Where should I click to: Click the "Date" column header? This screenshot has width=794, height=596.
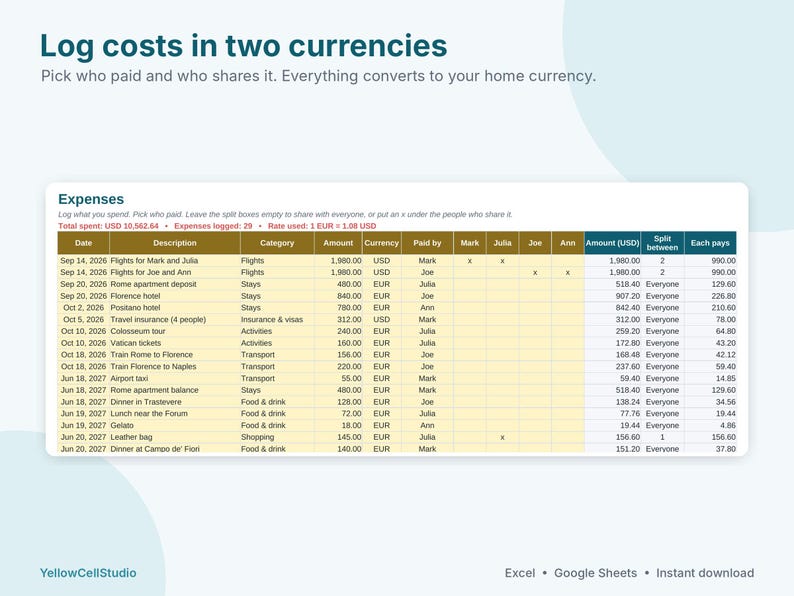[x=84, y=243]
